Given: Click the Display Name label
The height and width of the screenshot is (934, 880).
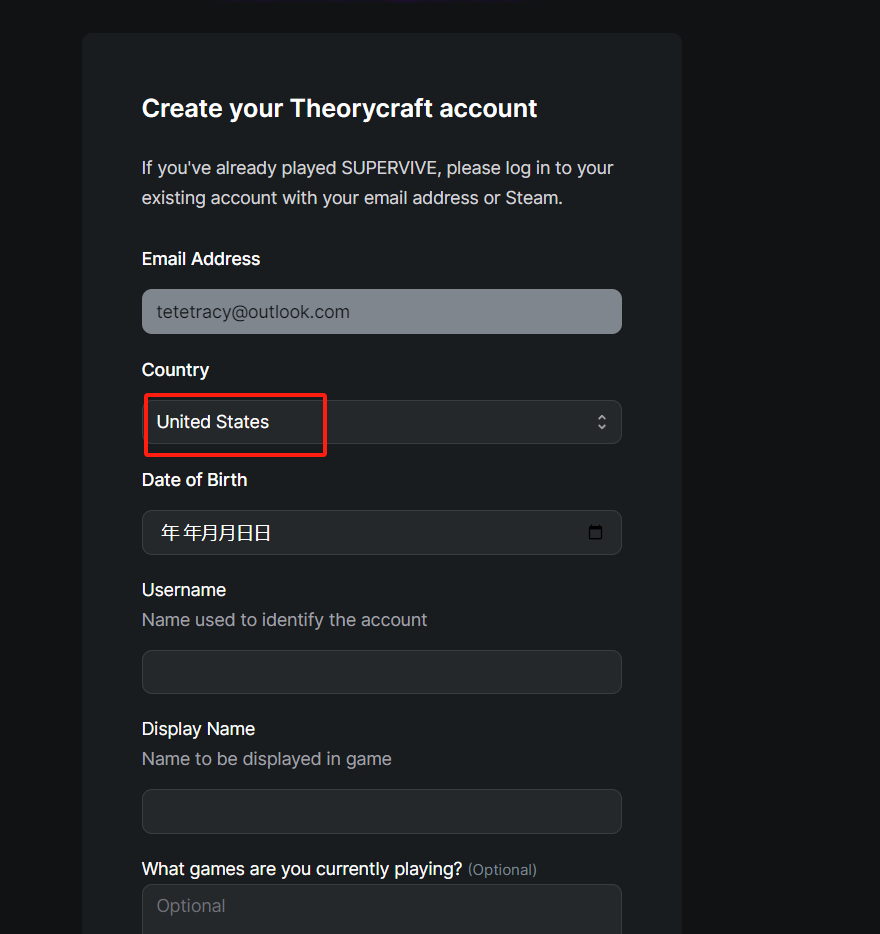Looking at the screenshot, I should [x=198, y=729].
